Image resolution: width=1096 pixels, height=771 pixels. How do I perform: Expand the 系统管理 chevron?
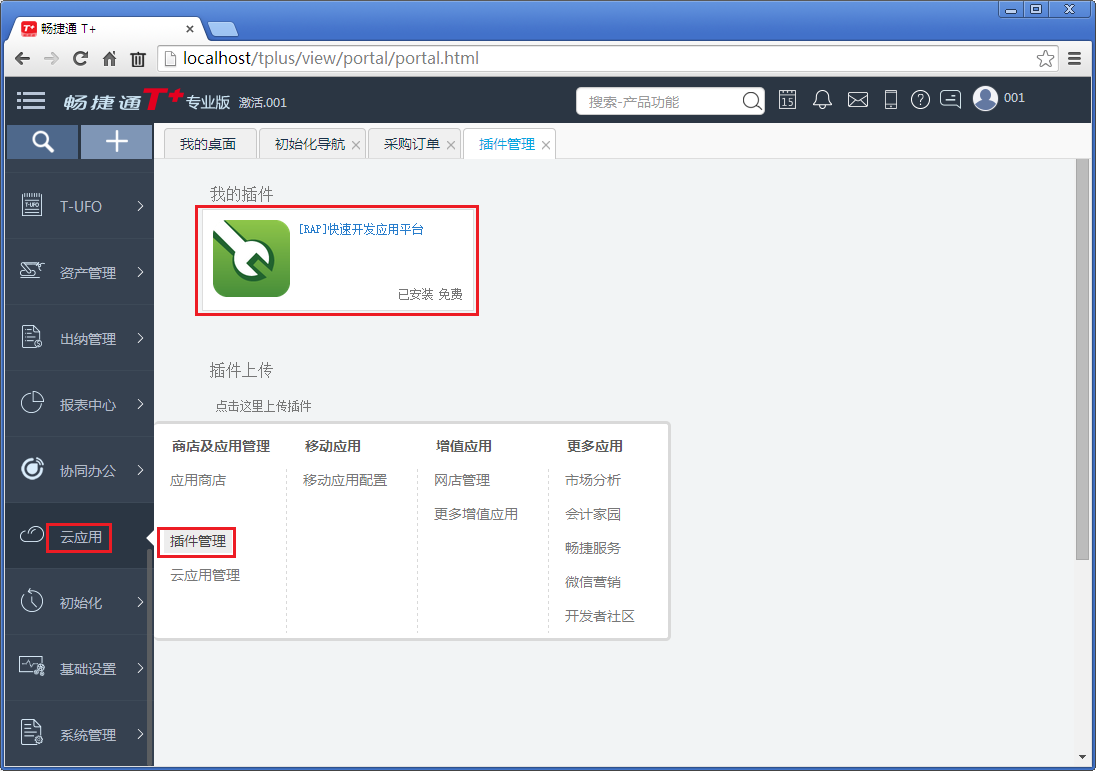pyautogui.click(x=140, y=733)
